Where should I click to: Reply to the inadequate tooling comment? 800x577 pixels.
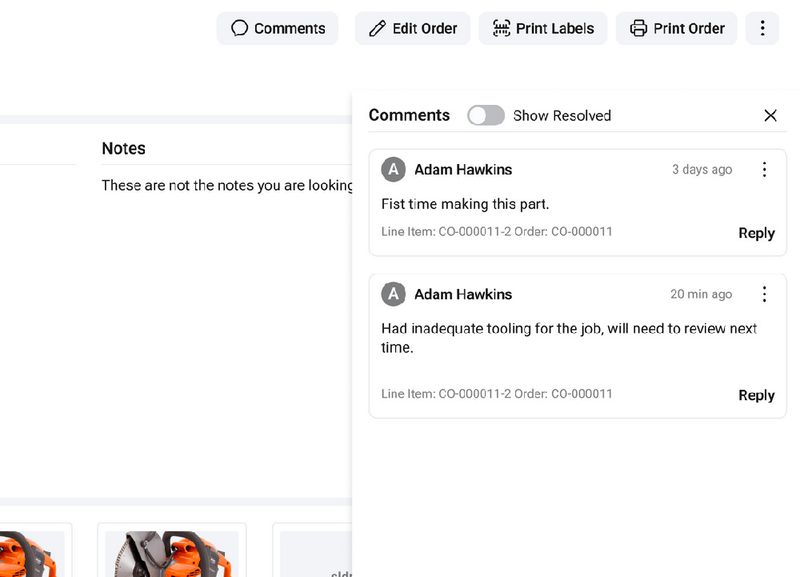(x=756, y=395)
